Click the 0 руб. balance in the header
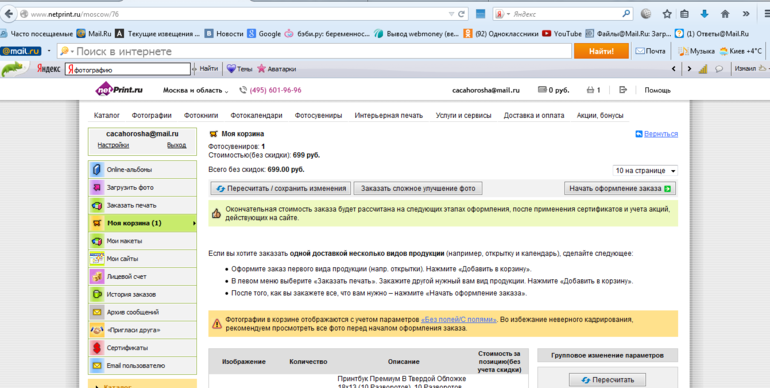The image size is (770, 388). 553,90
